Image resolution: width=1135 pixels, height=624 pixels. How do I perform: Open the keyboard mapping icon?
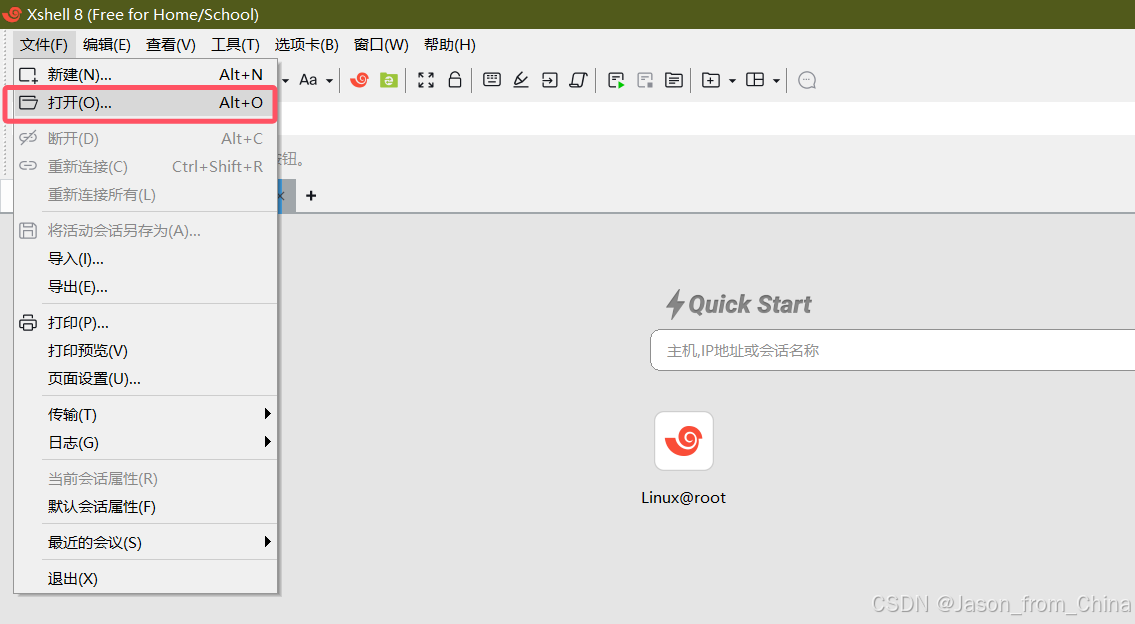tap(491, 80)
